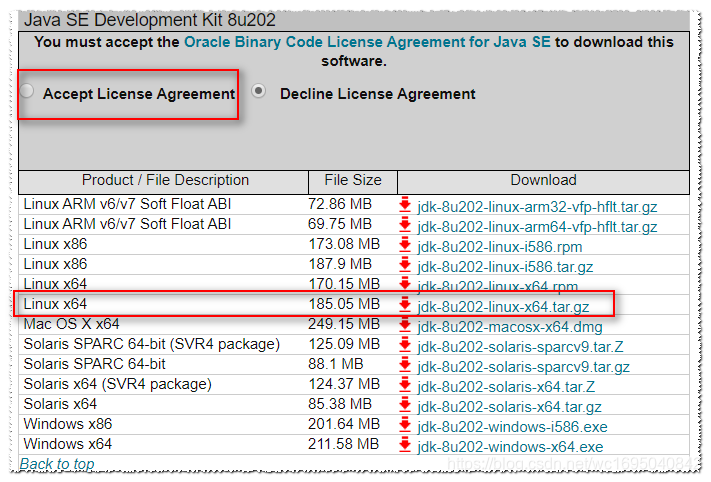Click download arrow for linux-arm64-vfp-hflt tarball
The width and height of the screenshot is (711, 482).
[x=404, y=224]
